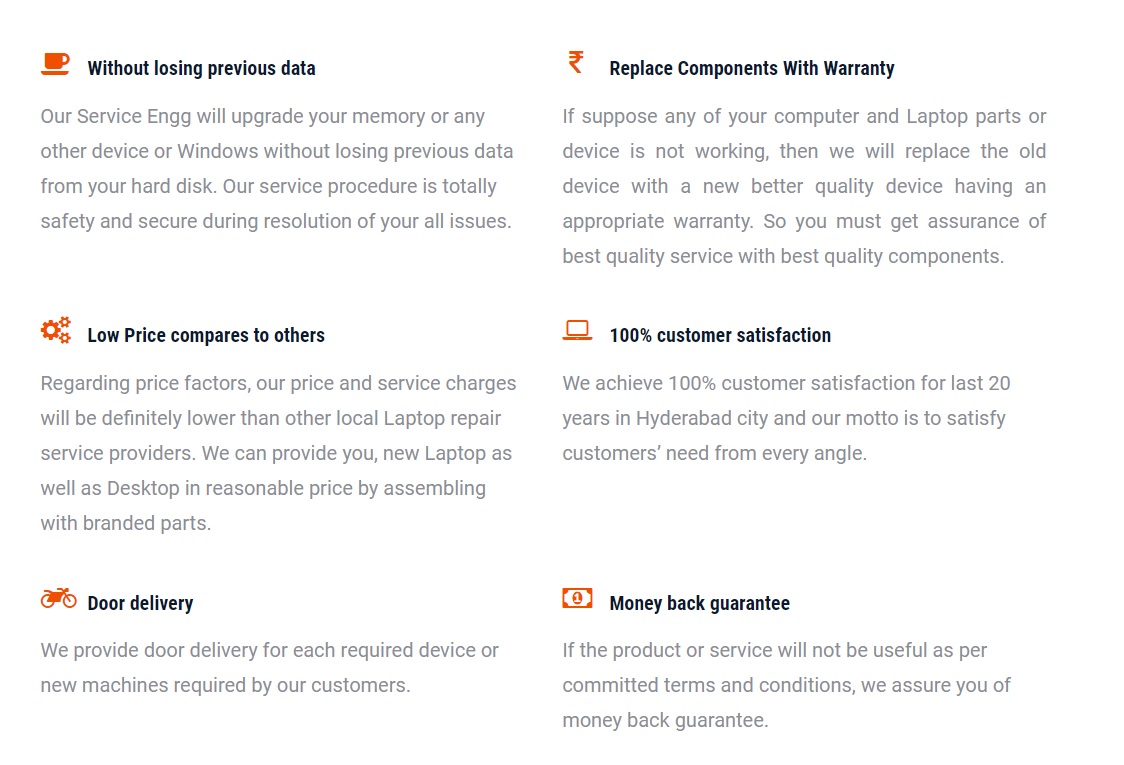The image size is (1124, 765).
Task: Select the 'Without losing previous data' heading
Action: (x=201, y=68)
